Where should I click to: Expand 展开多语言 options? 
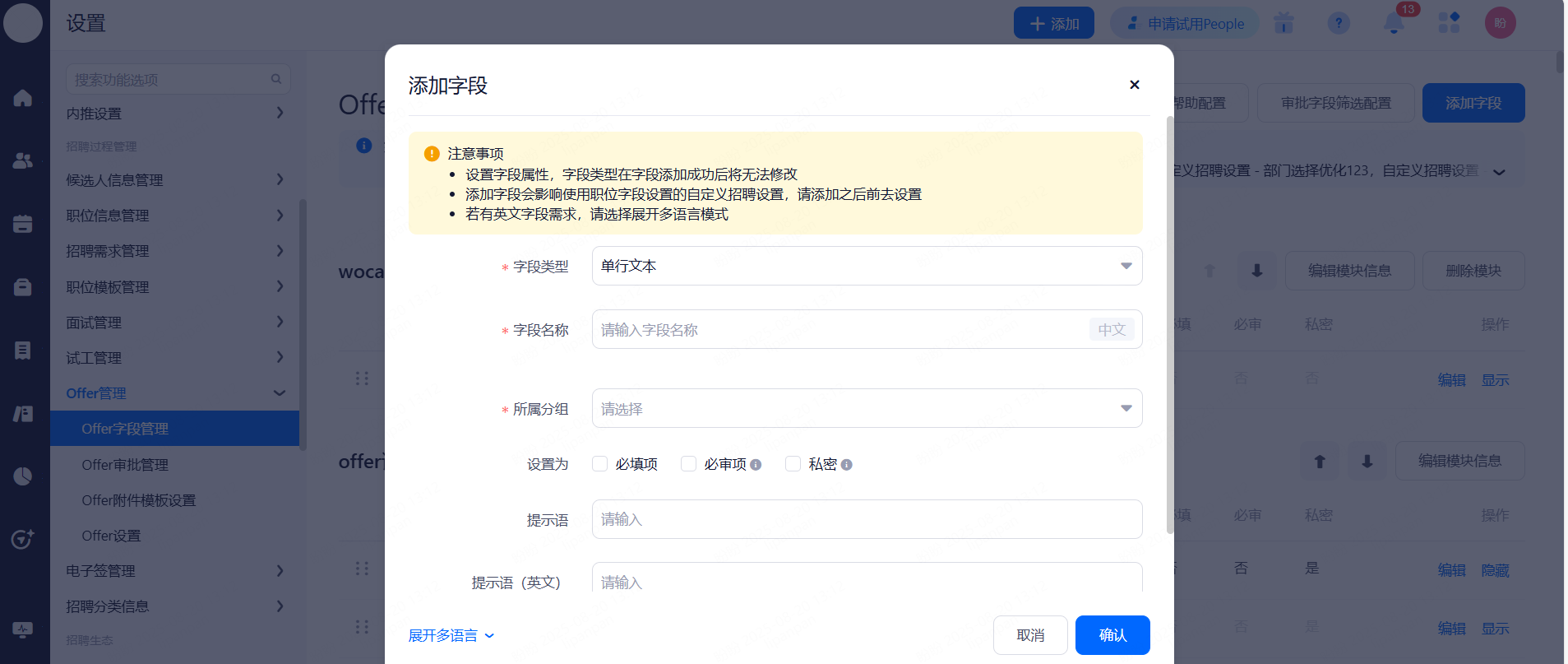(x=451, y=635)
